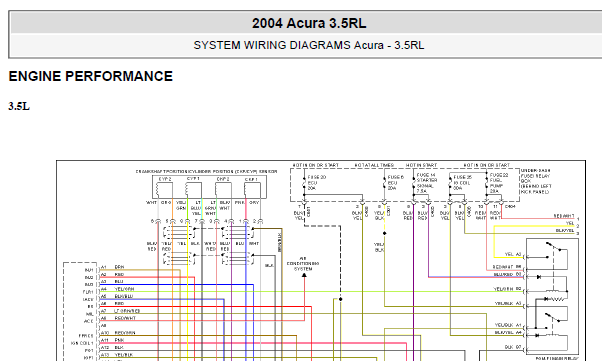Click the 'UNDER-DASH FUSE/RELAY BOX' label
This screenshot has width=602, height=361.
[x=536, y=181]
